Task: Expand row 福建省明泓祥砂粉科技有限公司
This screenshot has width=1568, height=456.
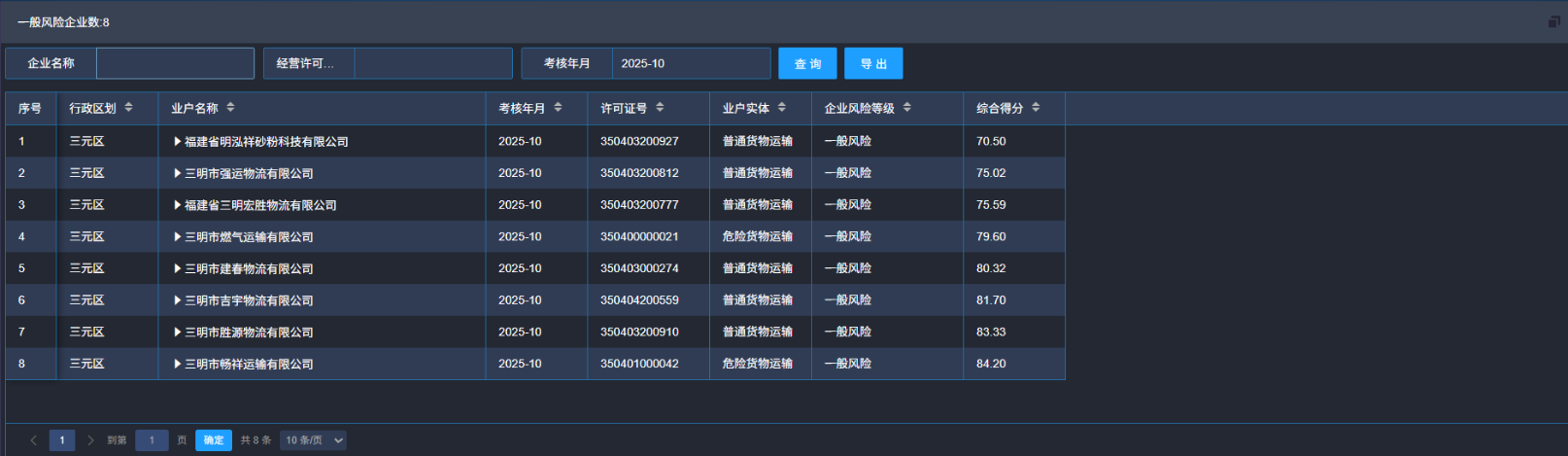Action: point(178,142)
